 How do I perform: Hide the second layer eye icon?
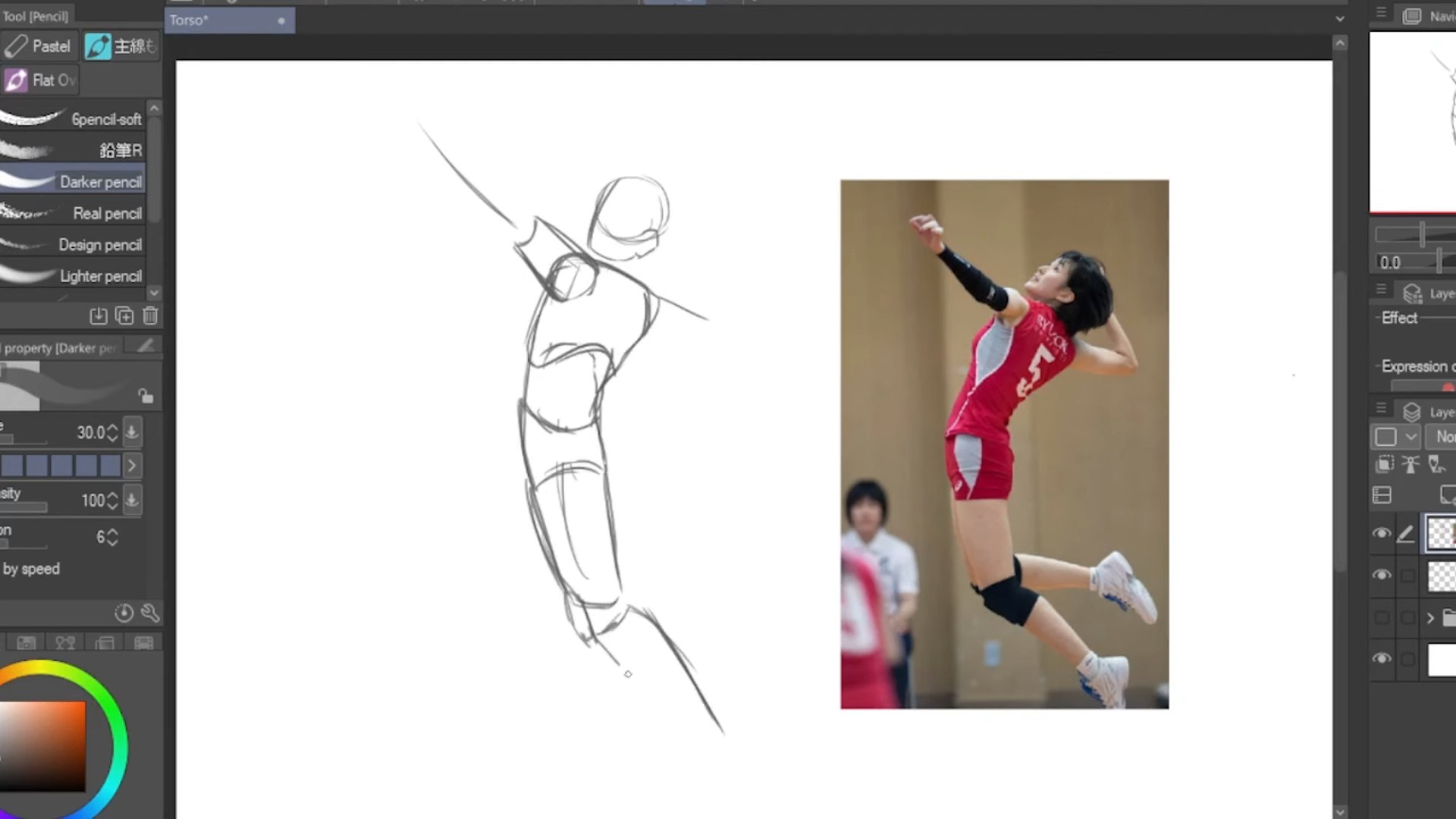pyautogui.click(x=1382, y=575)
